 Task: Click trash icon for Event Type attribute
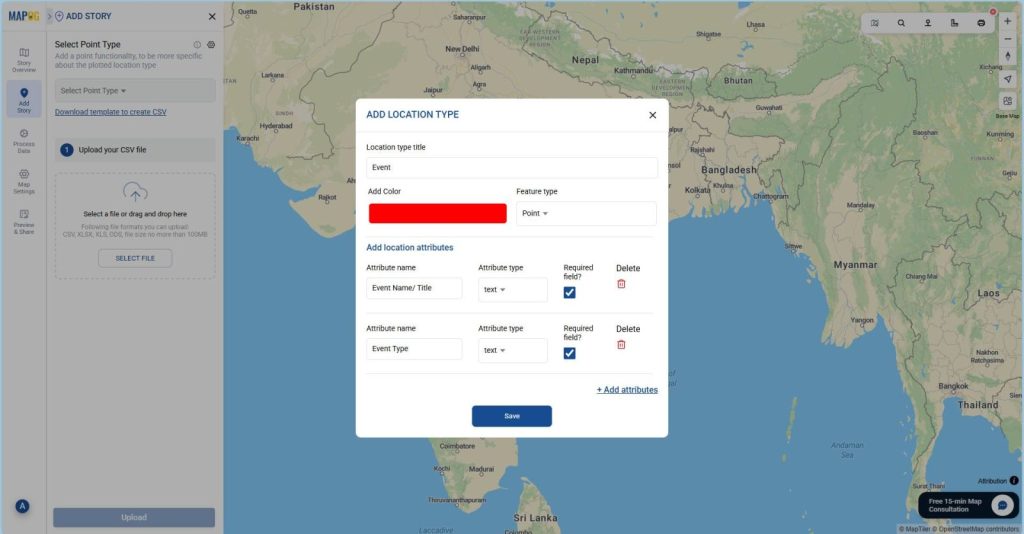tap(621, 345)
